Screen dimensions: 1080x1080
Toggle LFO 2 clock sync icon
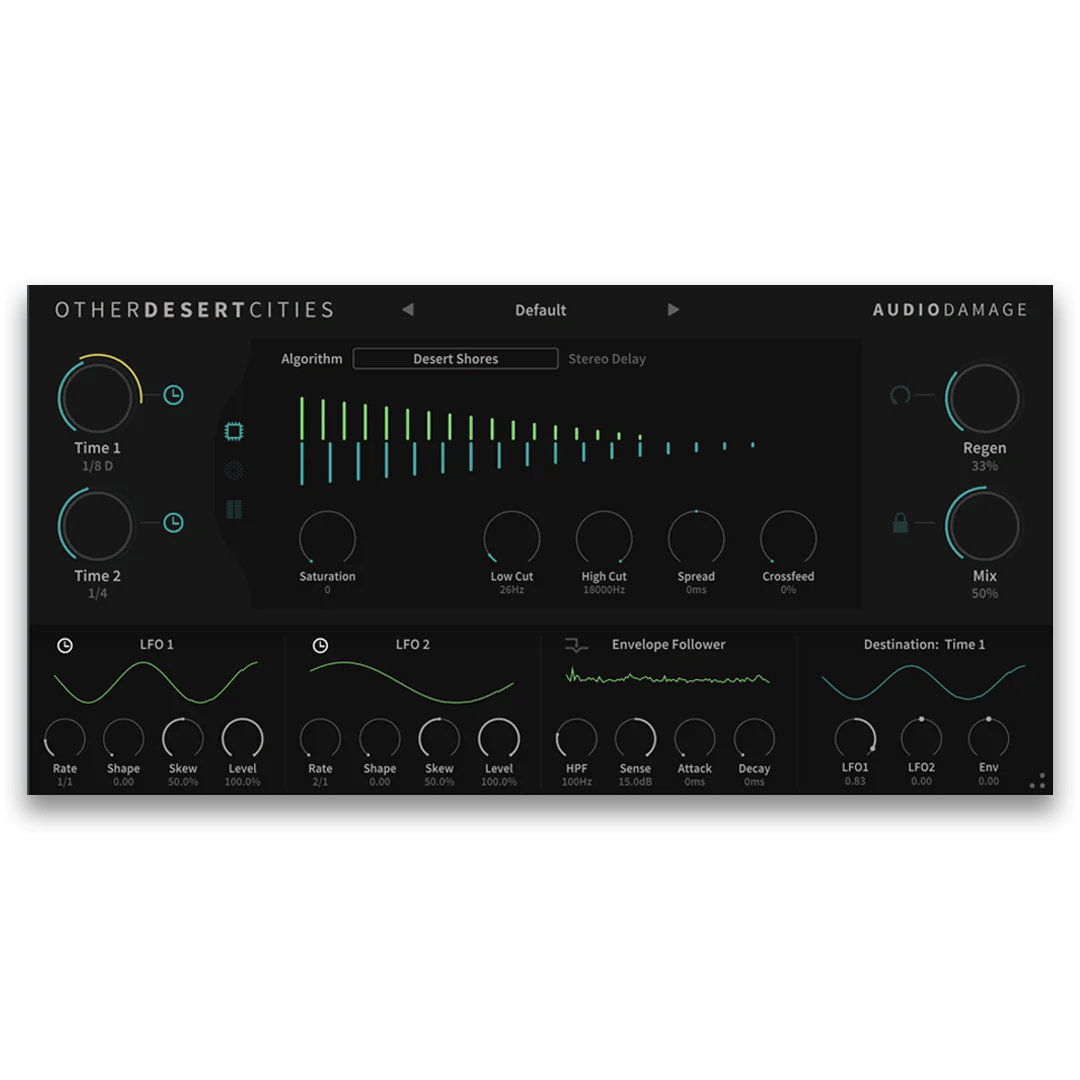click(320, 645)
